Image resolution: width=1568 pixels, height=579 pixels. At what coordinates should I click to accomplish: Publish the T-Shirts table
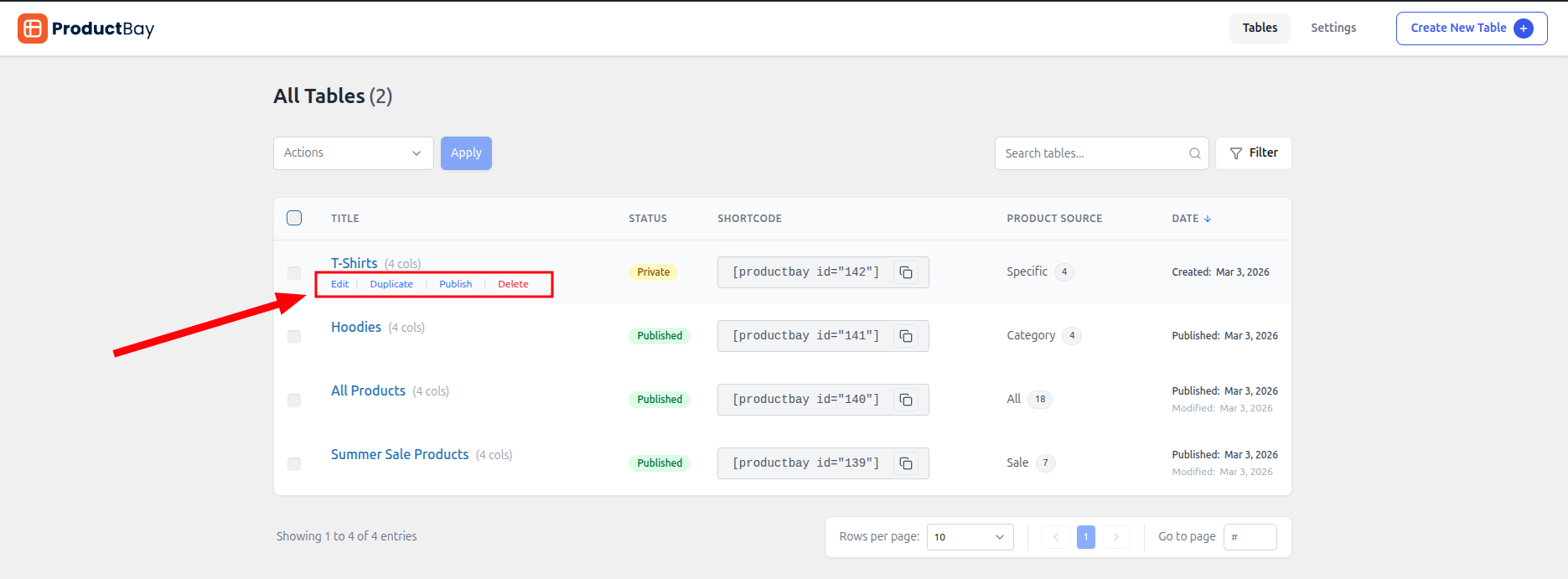(x=455, y=284)
